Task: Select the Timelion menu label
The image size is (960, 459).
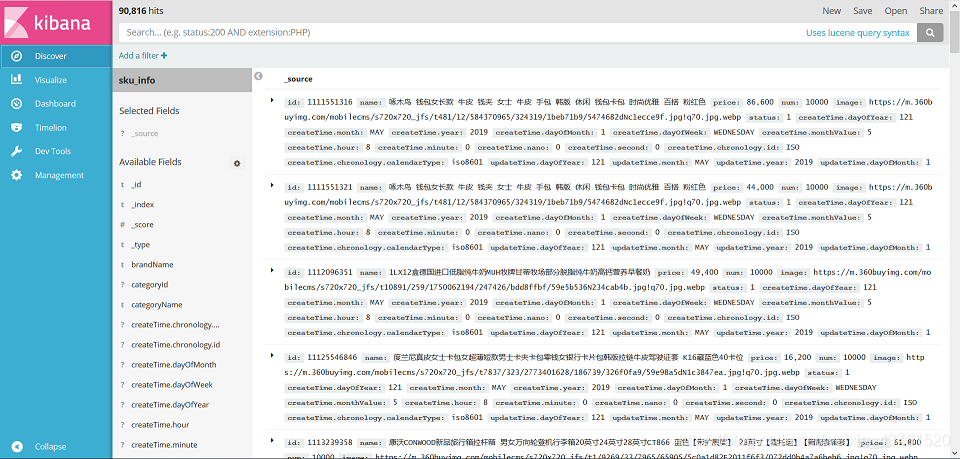Action: [51, 128]
